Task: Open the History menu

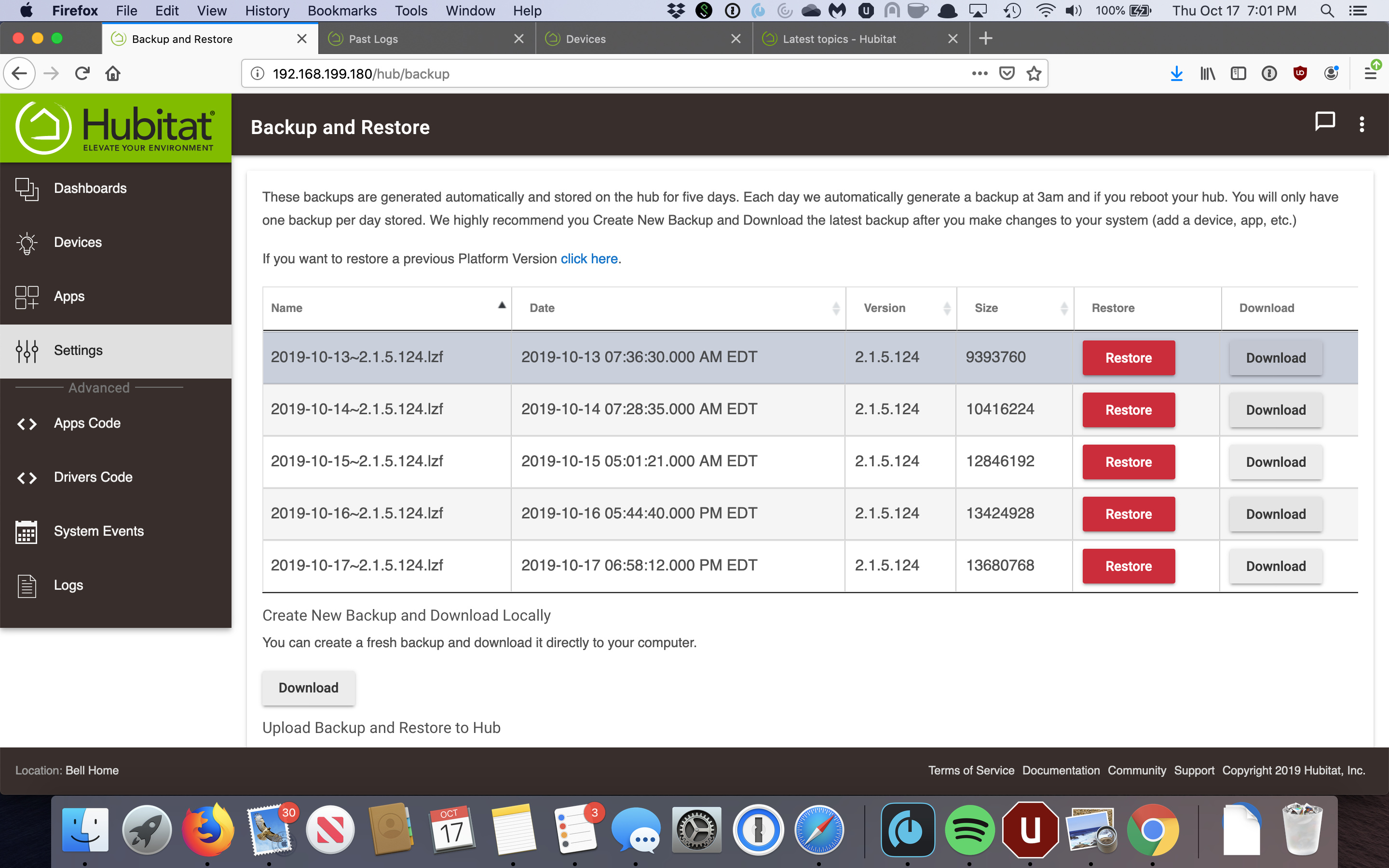Action: (267, 10)
